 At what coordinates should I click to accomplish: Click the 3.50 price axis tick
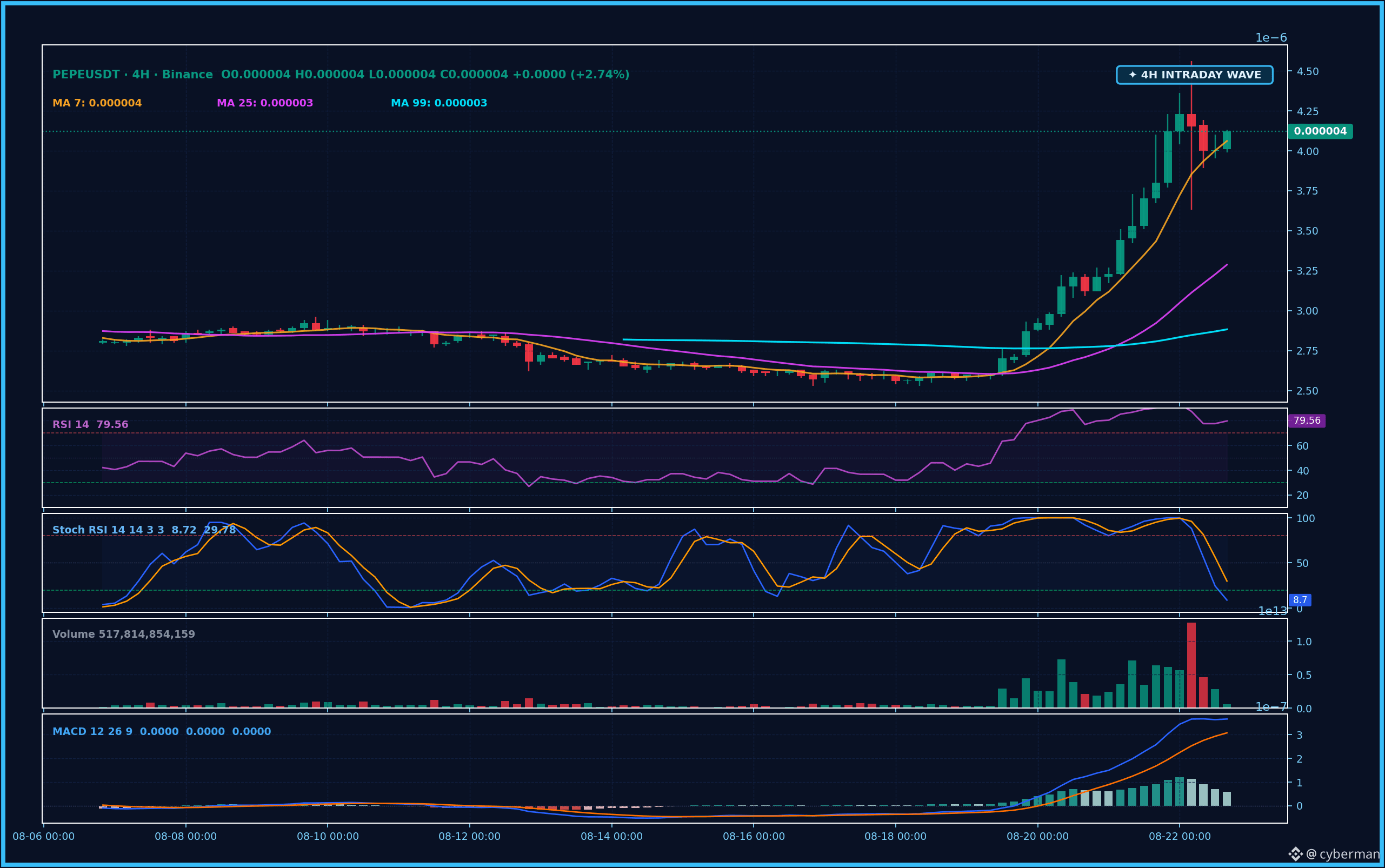1308,231
